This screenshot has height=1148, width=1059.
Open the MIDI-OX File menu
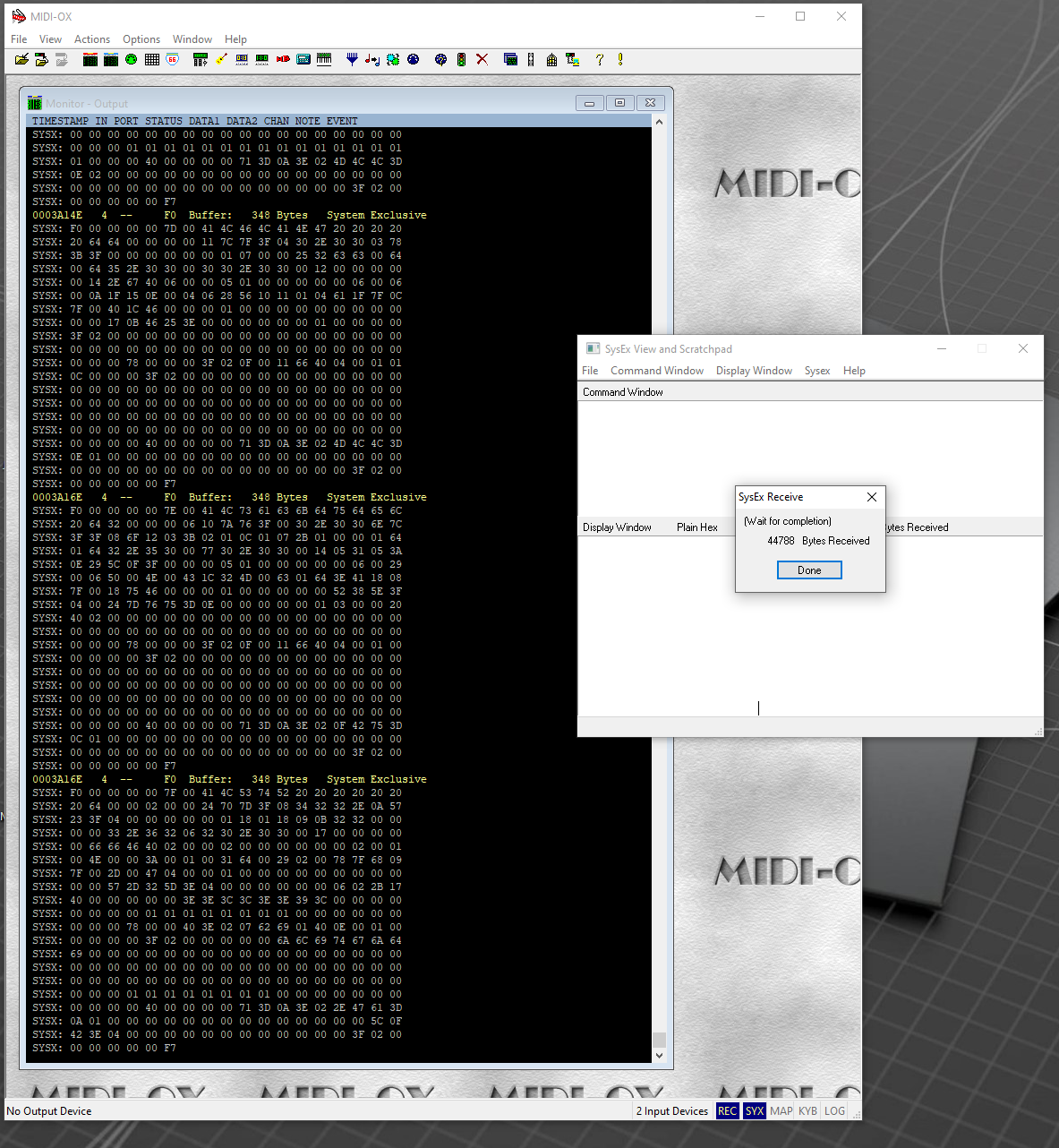point(19,39)
